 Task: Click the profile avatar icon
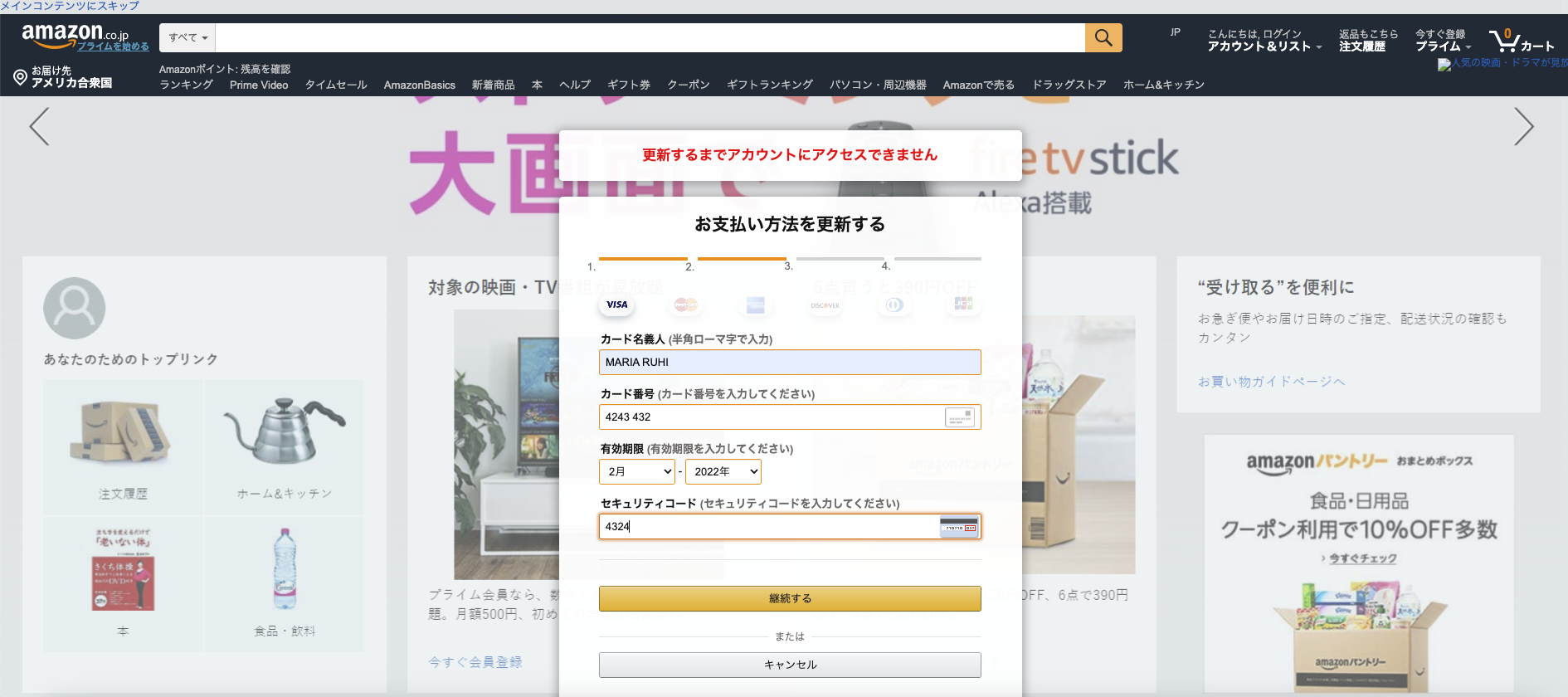click(x=75, y=308)
